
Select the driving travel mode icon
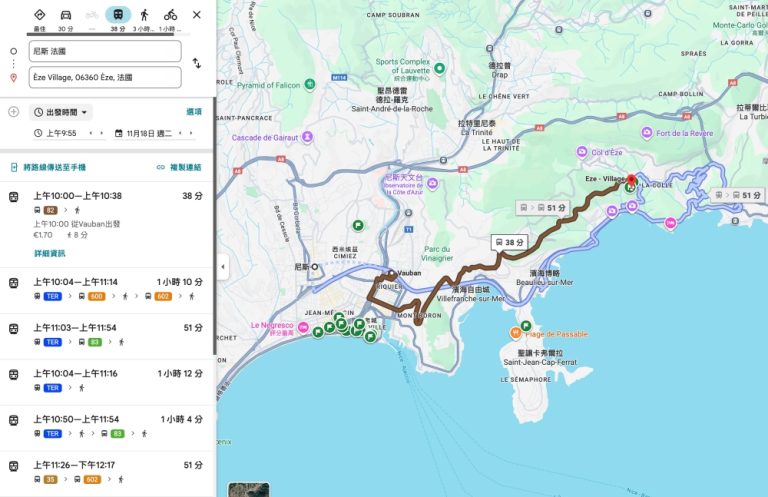[x=65, y=15]
